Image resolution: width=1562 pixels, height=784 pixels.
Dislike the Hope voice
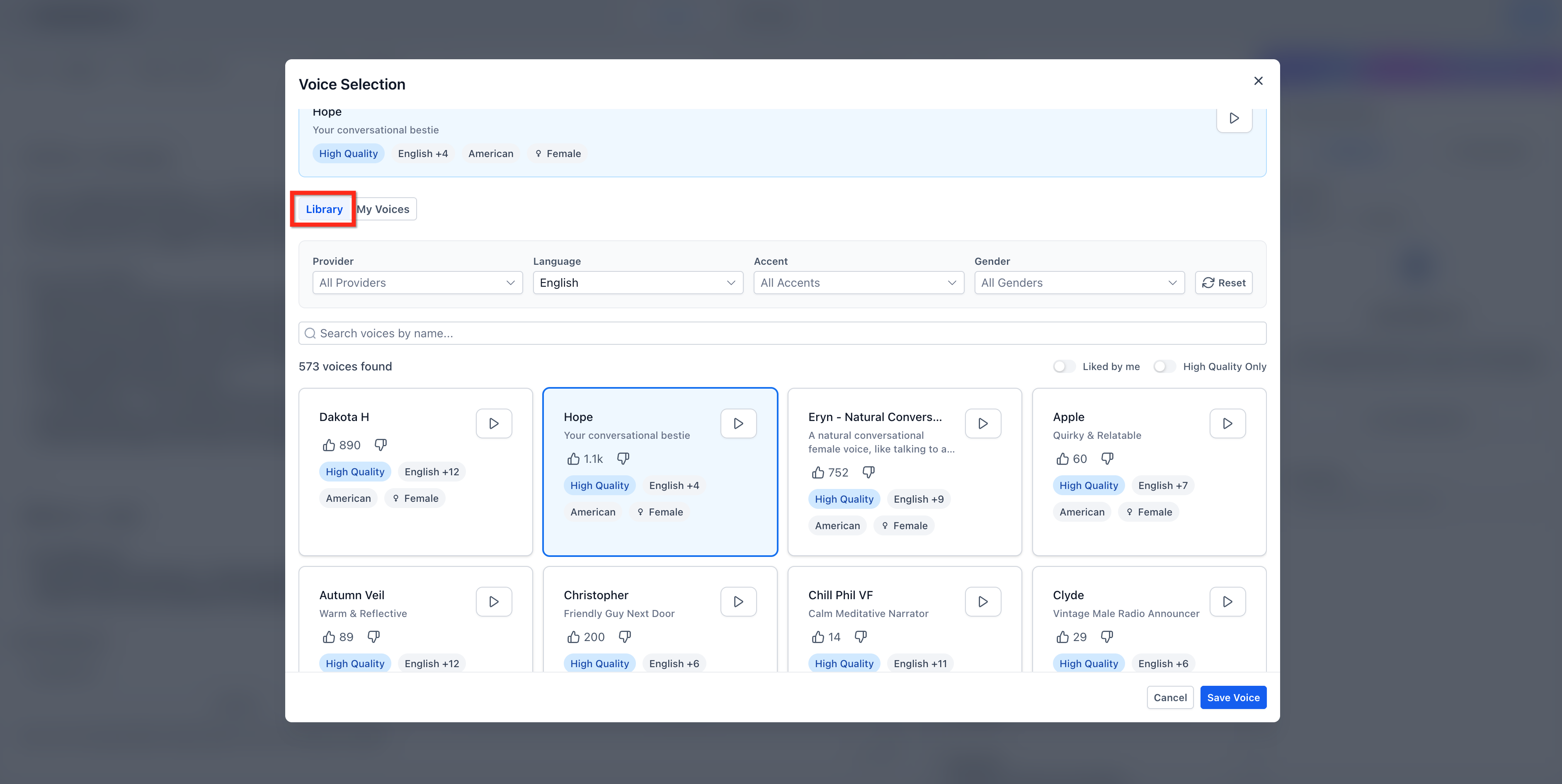point(623,459)
